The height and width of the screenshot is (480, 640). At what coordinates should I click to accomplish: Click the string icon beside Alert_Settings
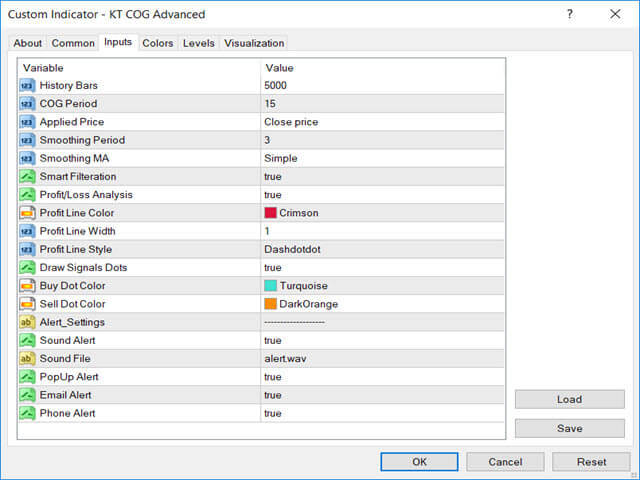pyautogui.click(x=27, y=322)
